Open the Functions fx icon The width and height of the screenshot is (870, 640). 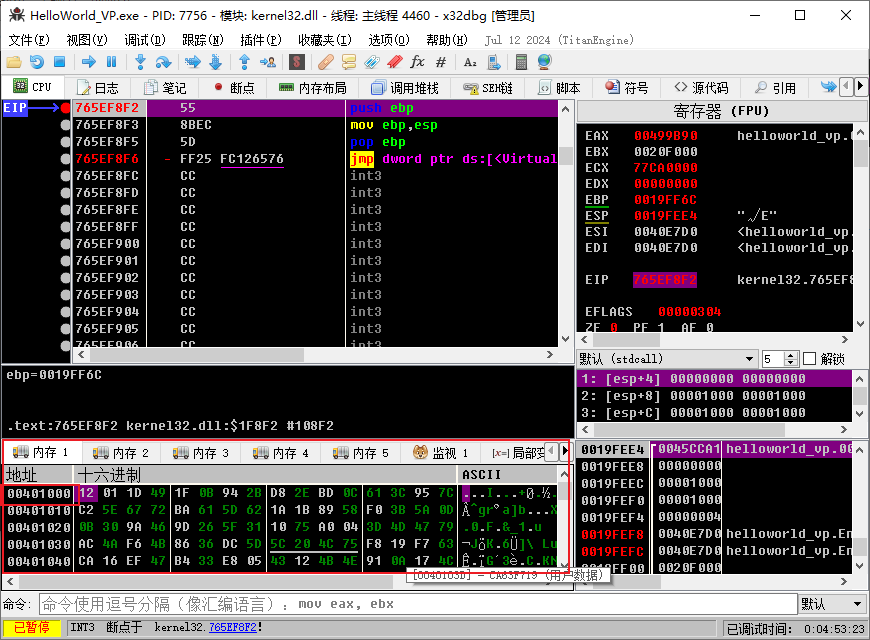(417, 62)
